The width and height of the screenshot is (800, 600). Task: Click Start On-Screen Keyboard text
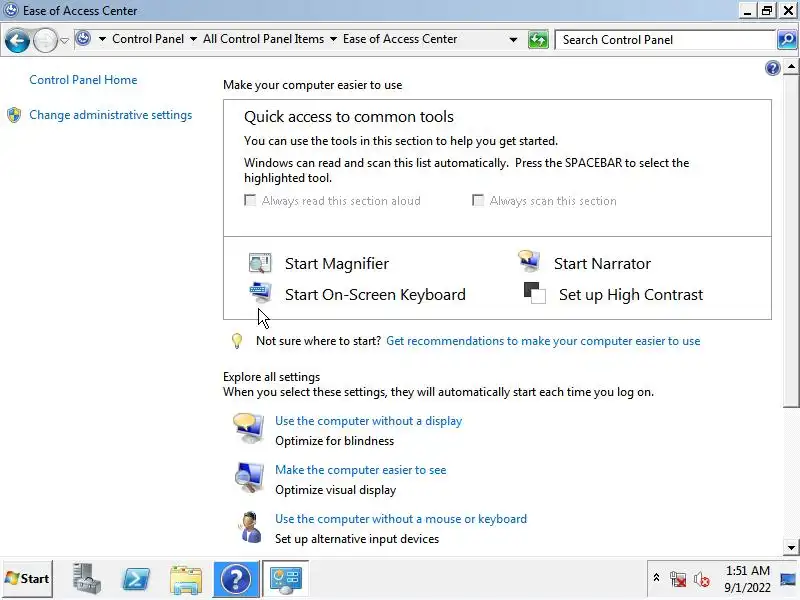pos(375,295)
